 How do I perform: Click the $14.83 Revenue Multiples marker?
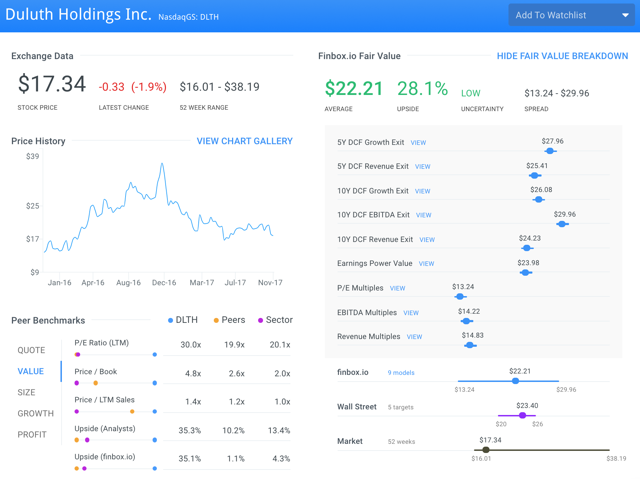tap(470, 346)
